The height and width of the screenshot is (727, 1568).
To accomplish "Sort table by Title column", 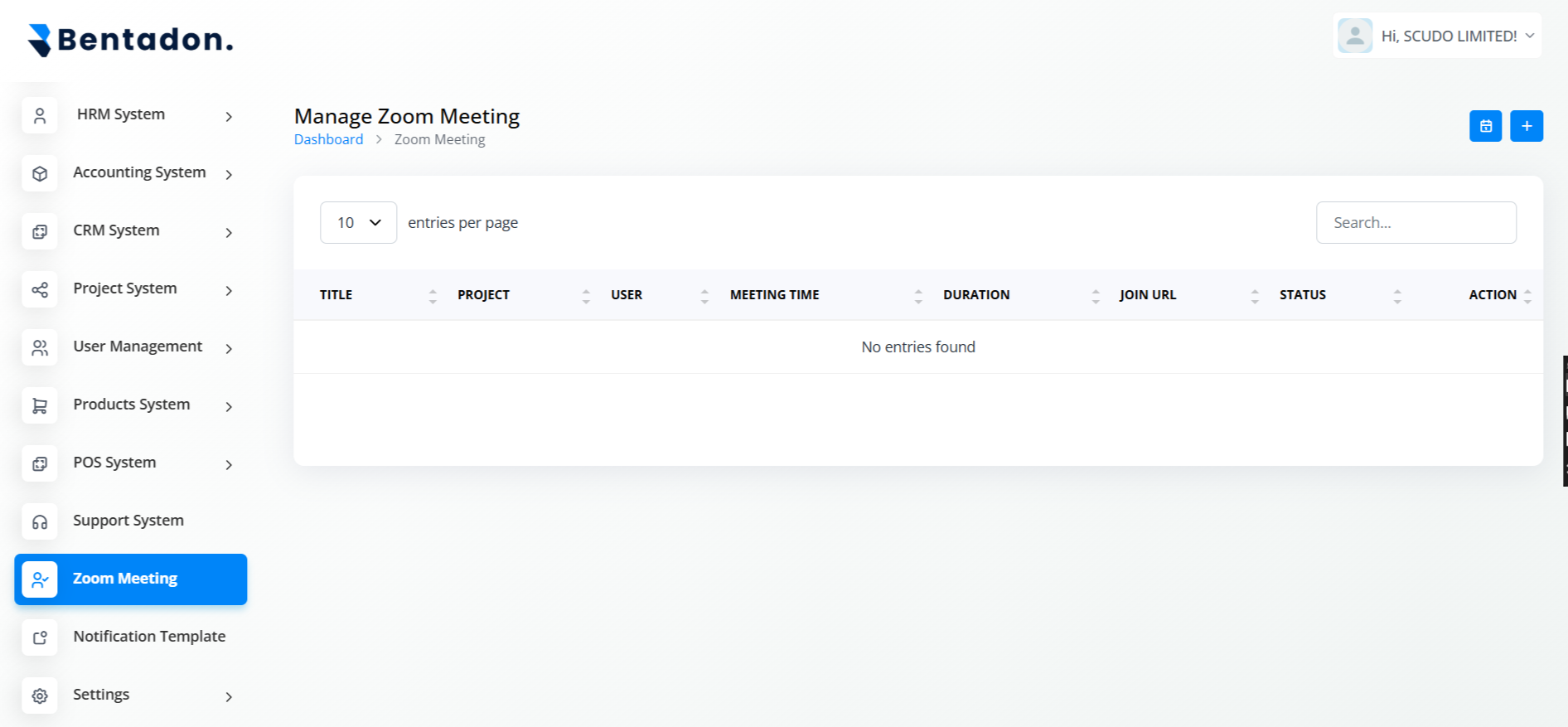I will pos(433,296).
